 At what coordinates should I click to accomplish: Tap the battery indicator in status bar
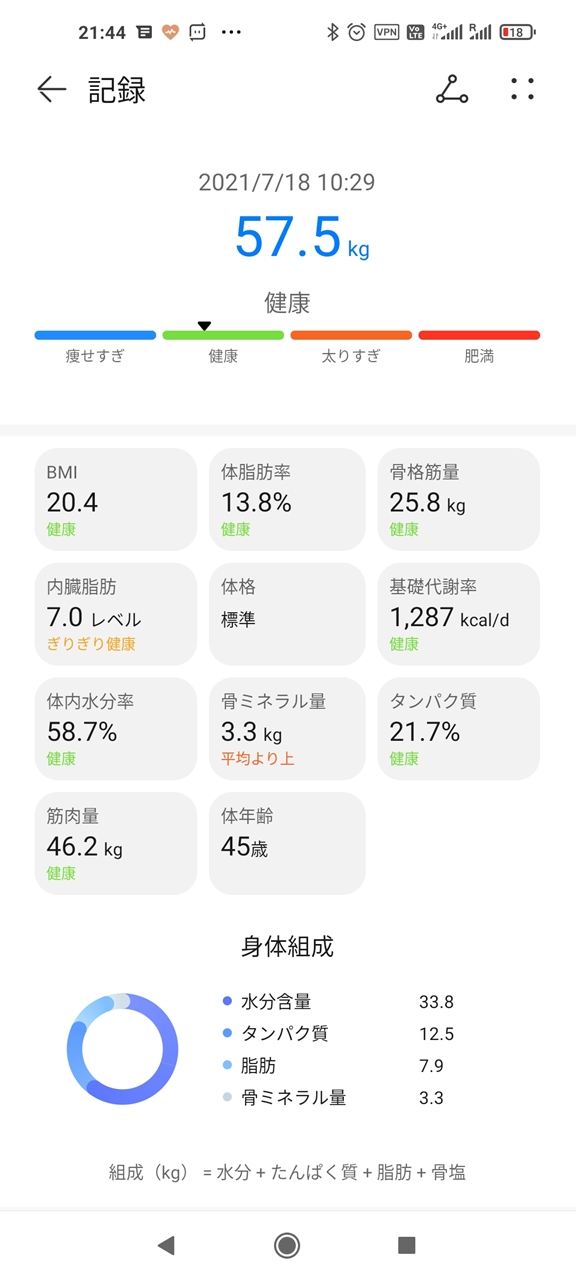517,32
